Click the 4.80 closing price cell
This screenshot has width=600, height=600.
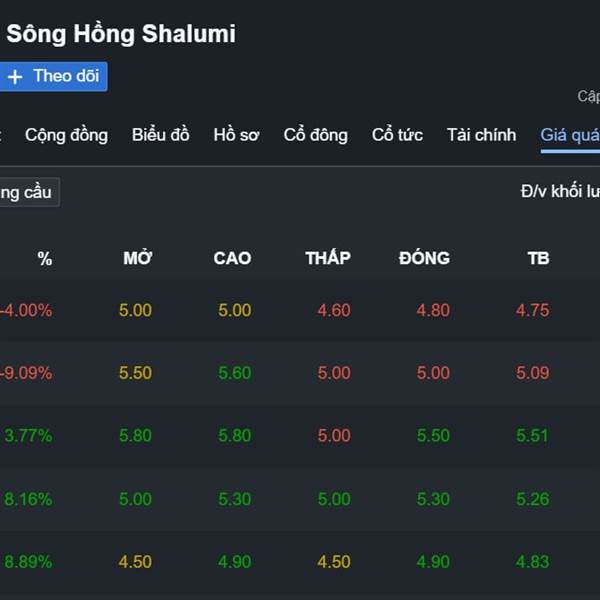coord(433,310)
